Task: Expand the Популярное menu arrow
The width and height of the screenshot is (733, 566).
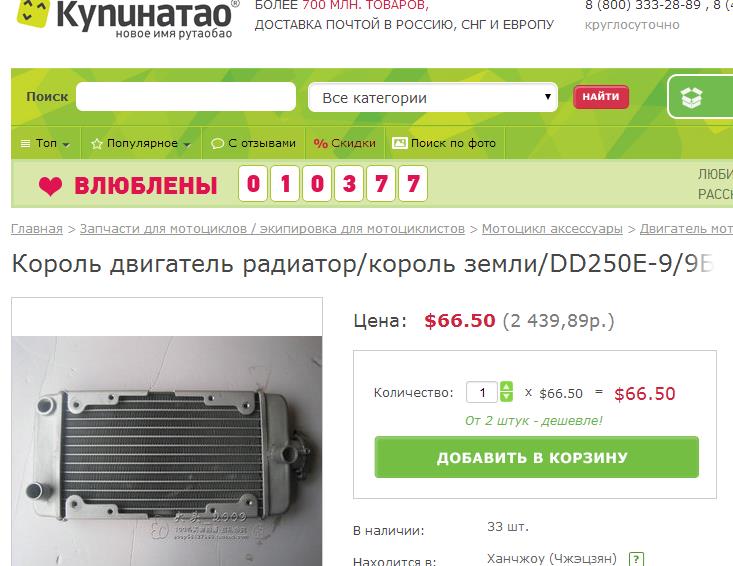Action: coord(187,144)
